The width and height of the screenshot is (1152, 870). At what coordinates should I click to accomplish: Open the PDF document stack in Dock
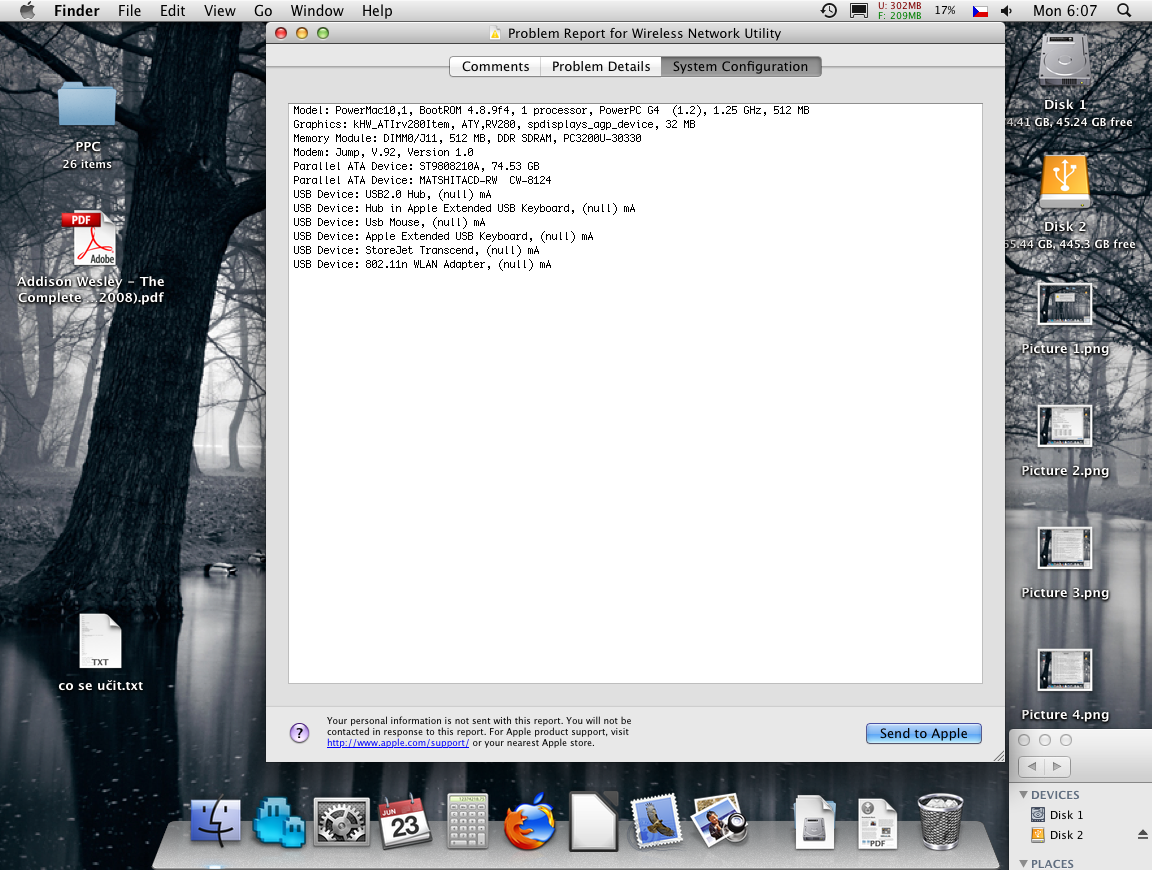(x=877, y=823)
